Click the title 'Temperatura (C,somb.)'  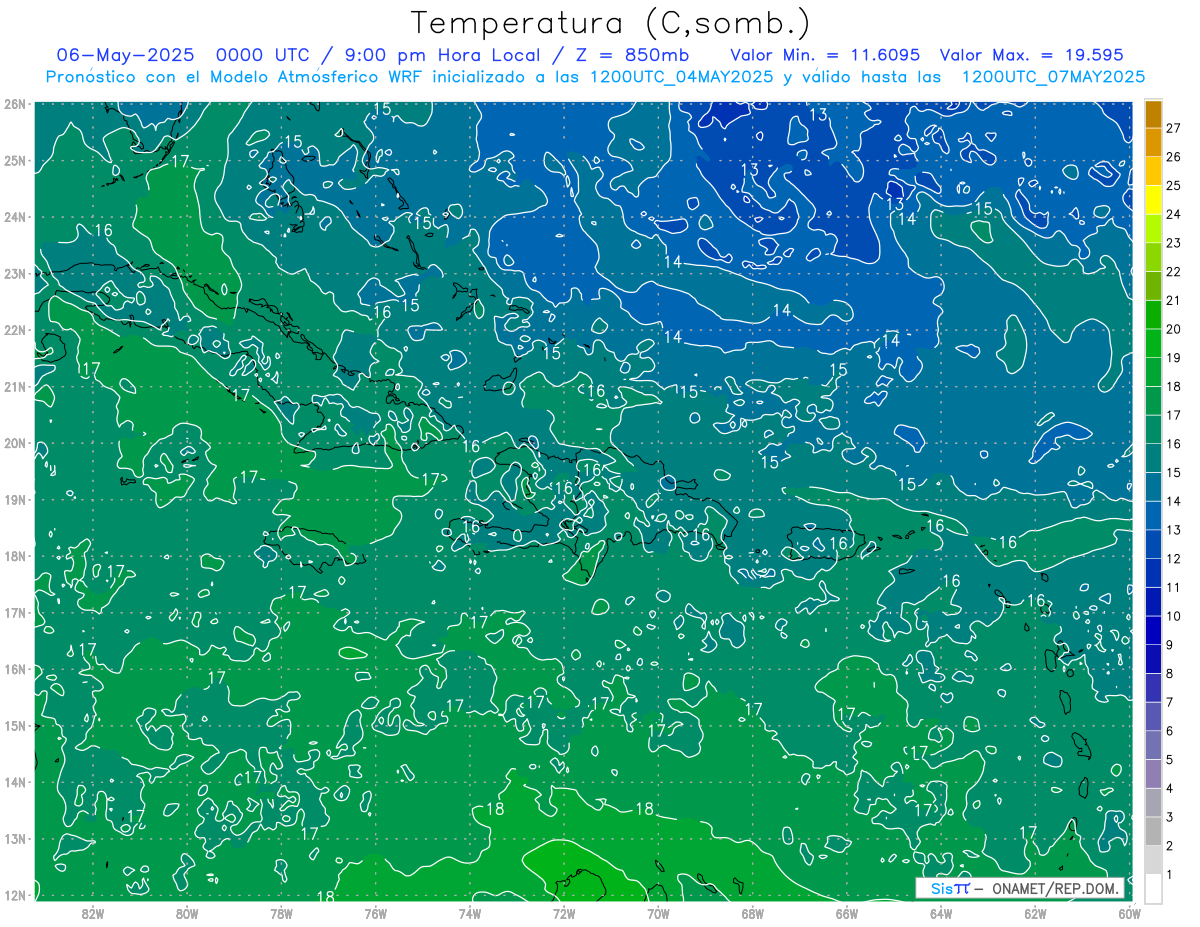click(x=611, y=23)
